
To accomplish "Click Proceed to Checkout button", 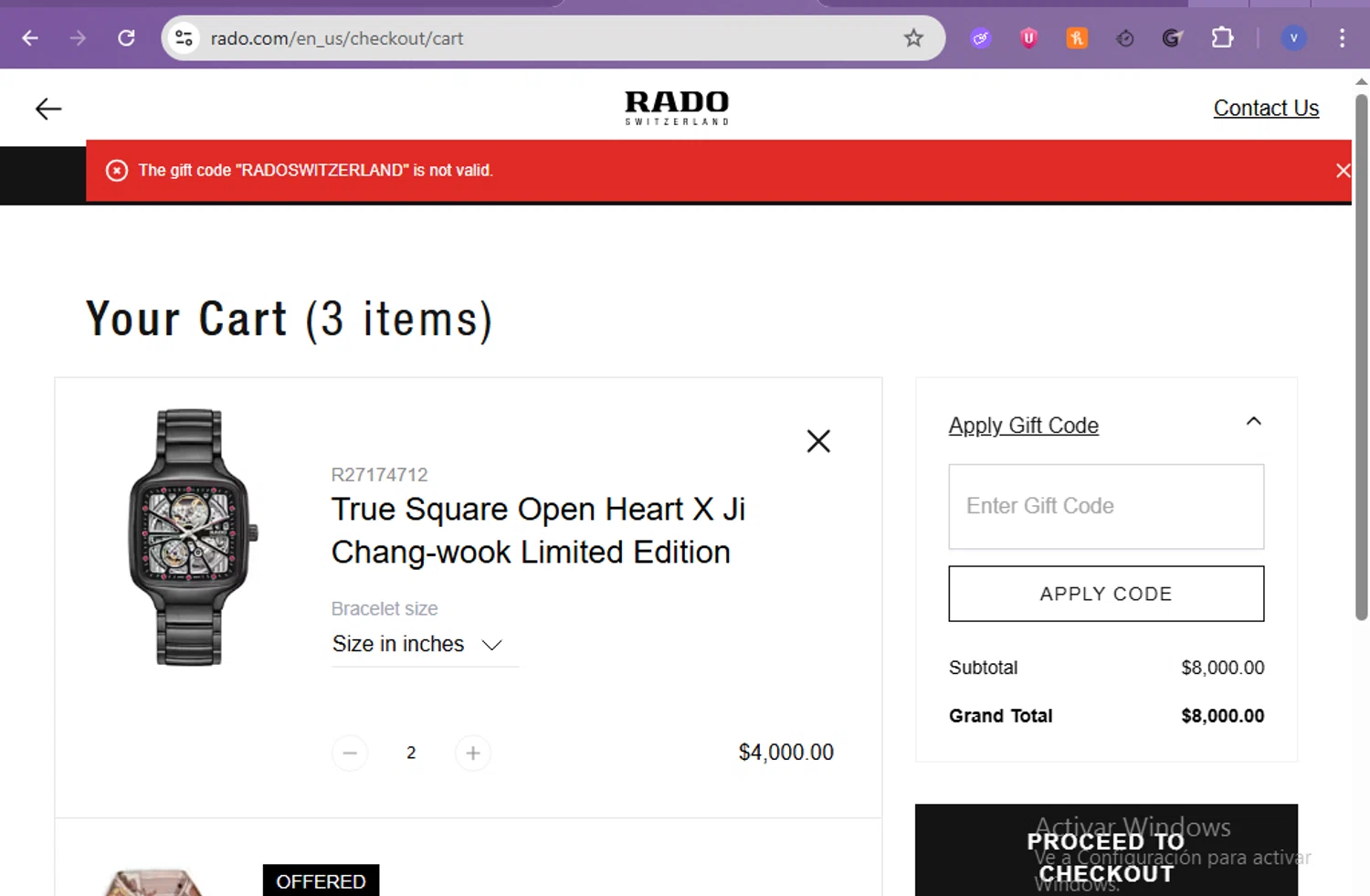I will click(1106, 850).
